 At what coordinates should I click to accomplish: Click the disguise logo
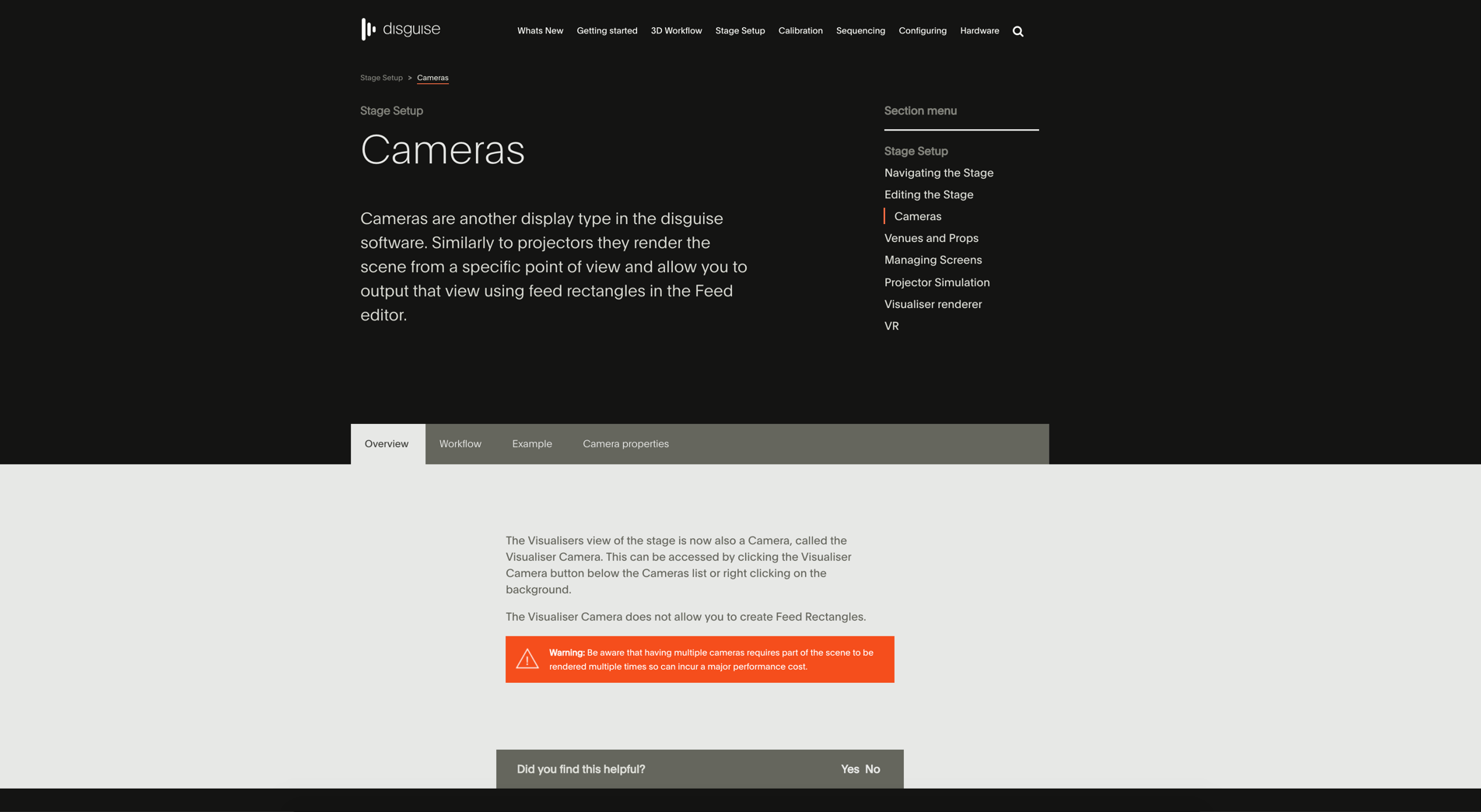click(401, 30)
